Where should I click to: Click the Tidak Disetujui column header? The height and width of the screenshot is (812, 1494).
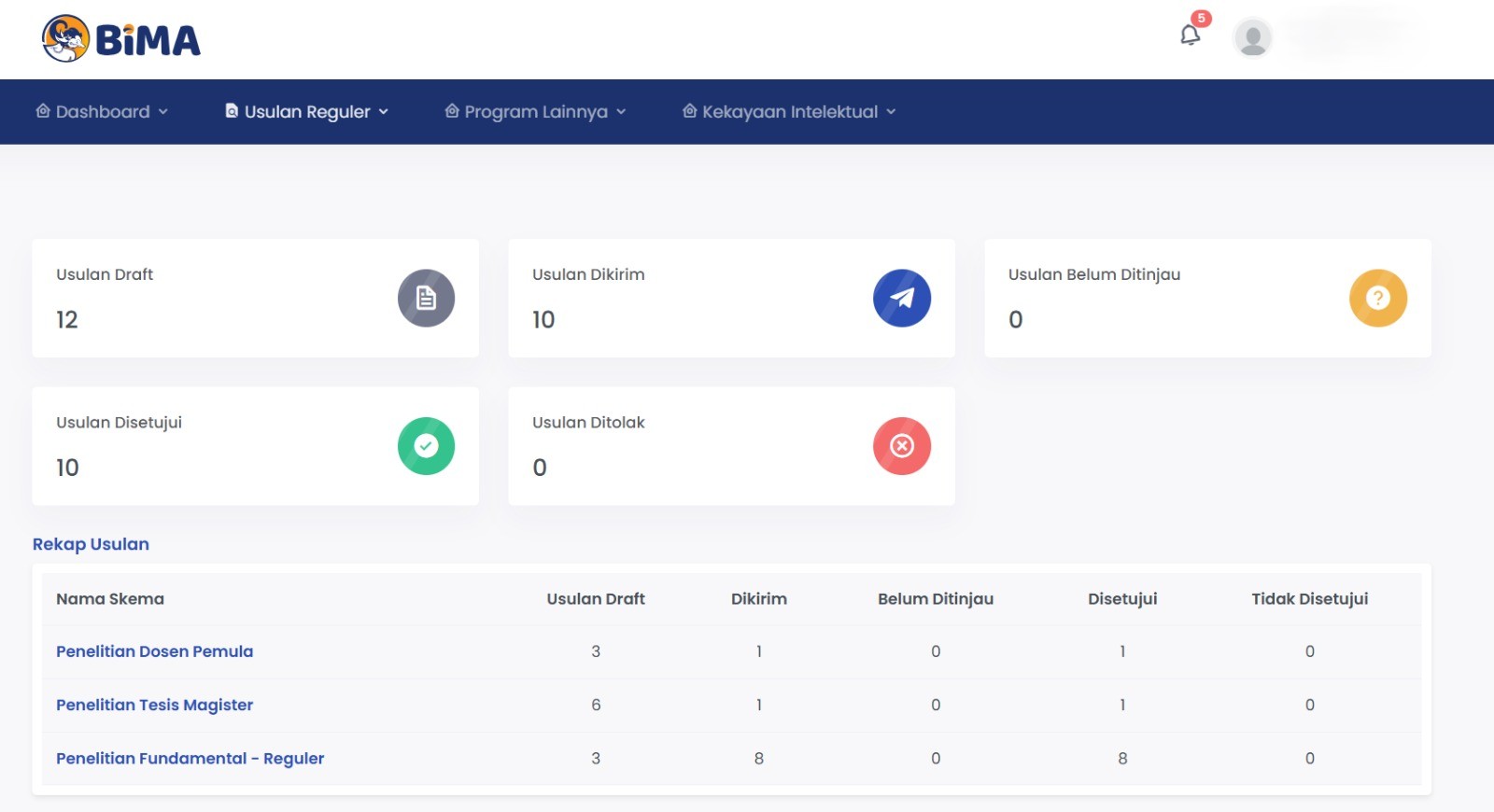point(1309,599)
